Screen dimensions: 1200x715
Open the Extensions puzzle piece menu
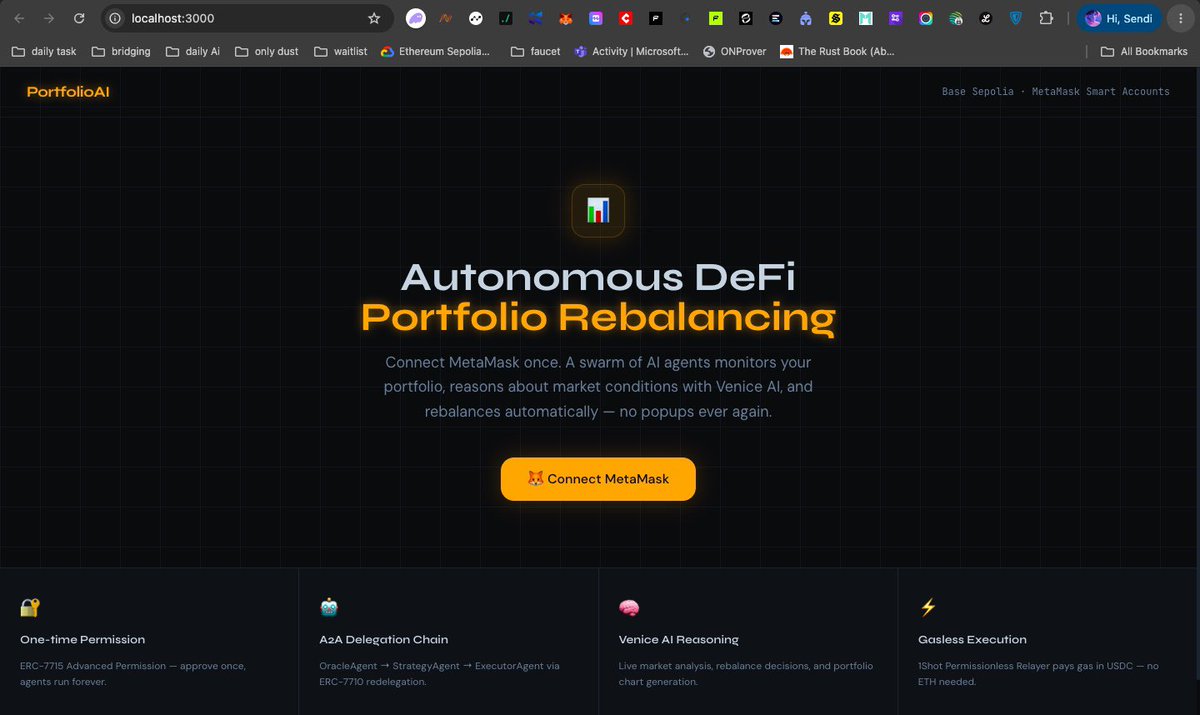(x=1046, y=18)
